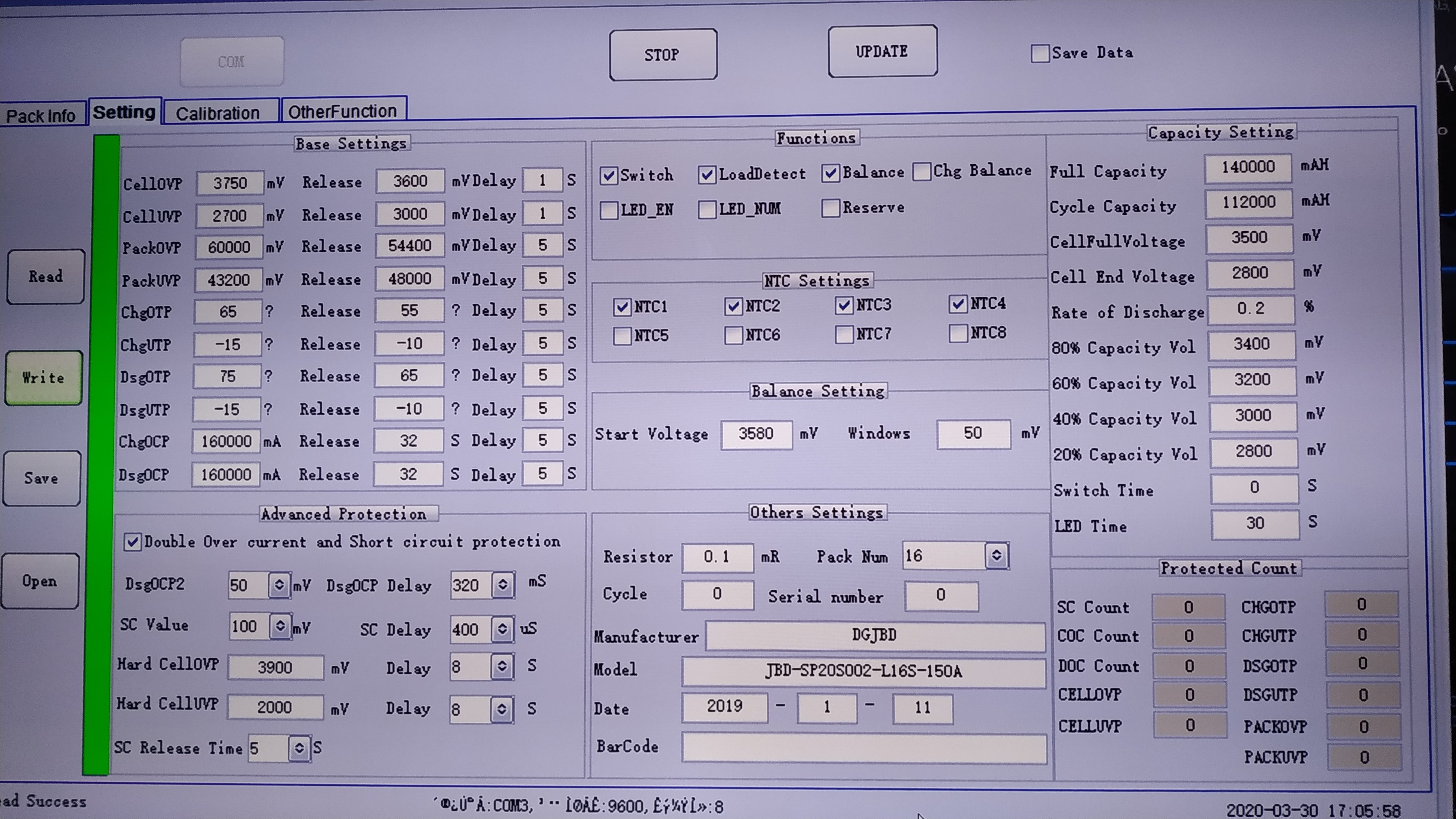
Task: Click the Read button
Action: [x=46, y=277]
